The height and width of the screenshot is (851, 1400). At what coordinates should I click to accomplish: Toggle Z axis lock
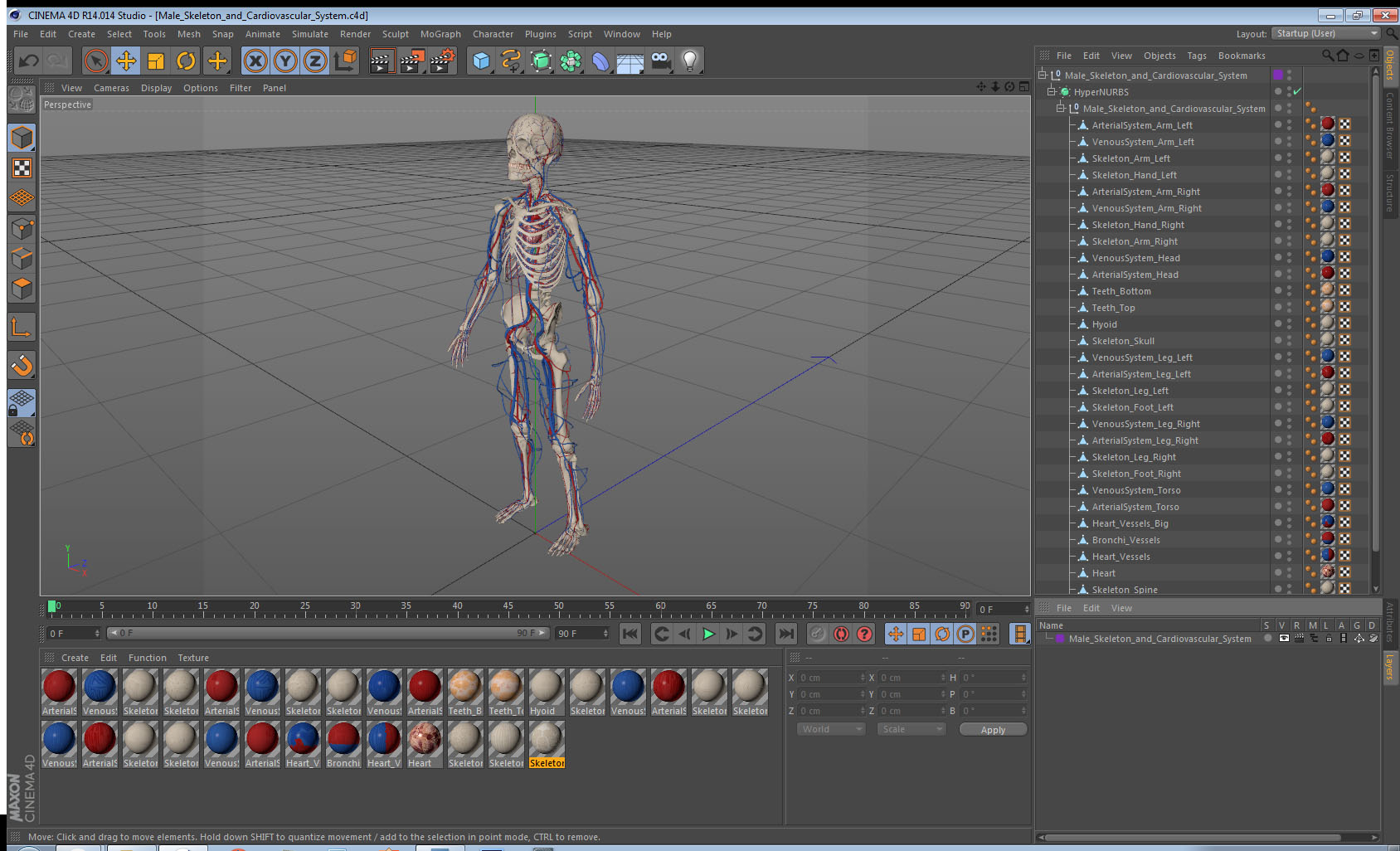coord(315,61)
